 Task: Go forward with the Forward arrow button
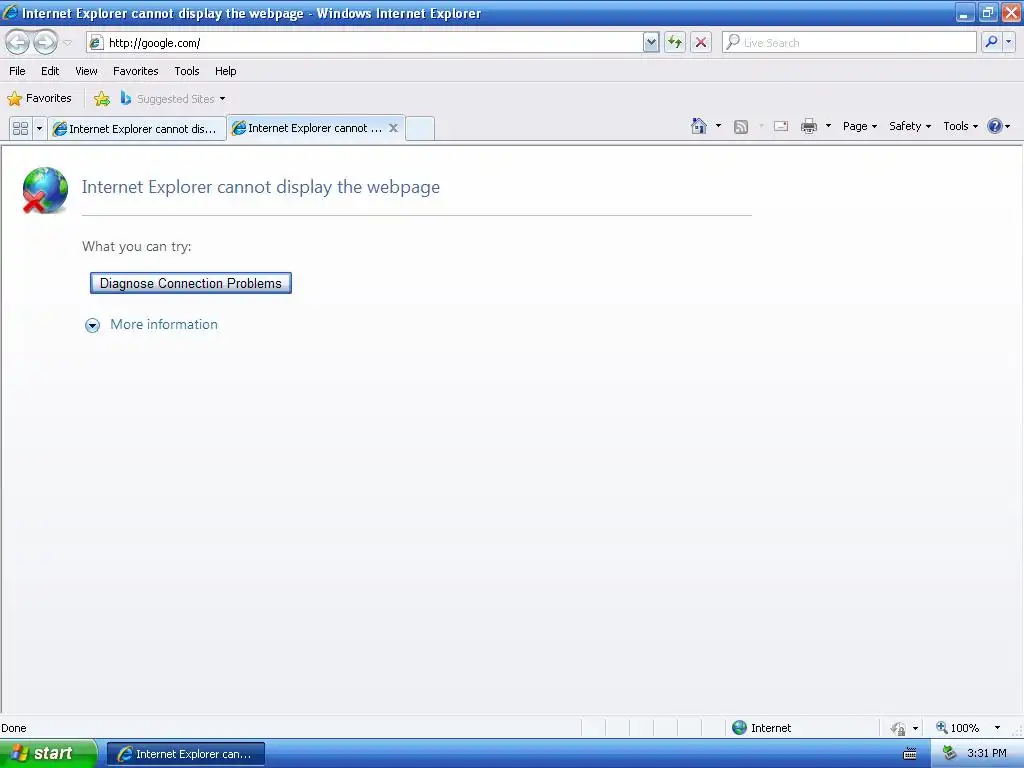pos(45,42)
